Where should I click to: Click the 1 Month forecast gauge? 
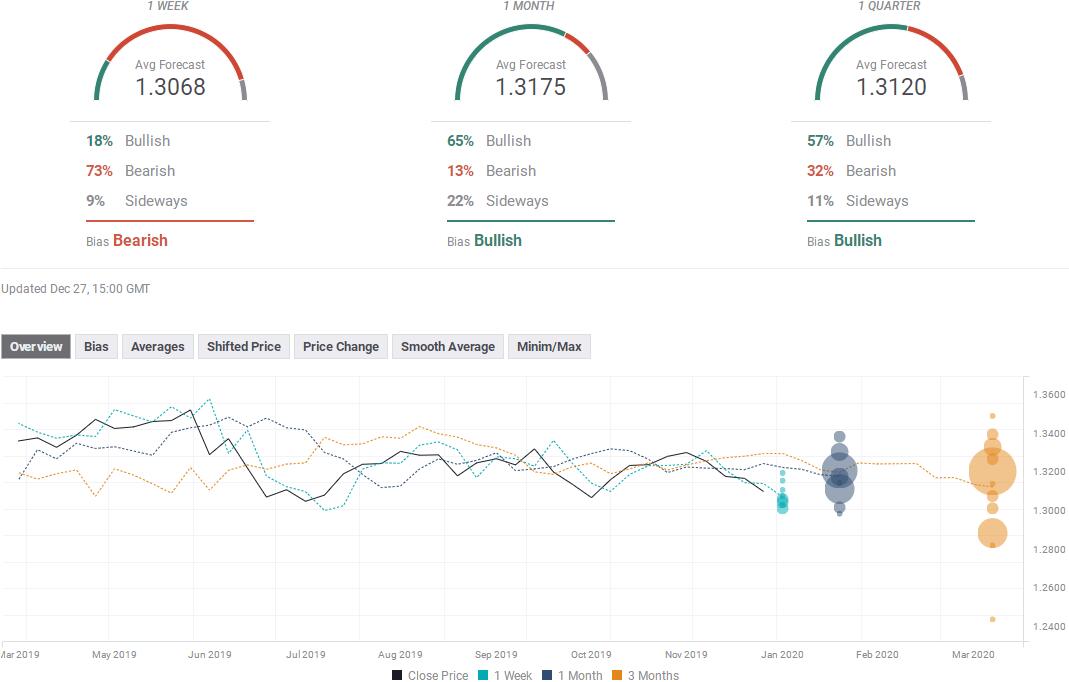point(531,63)
